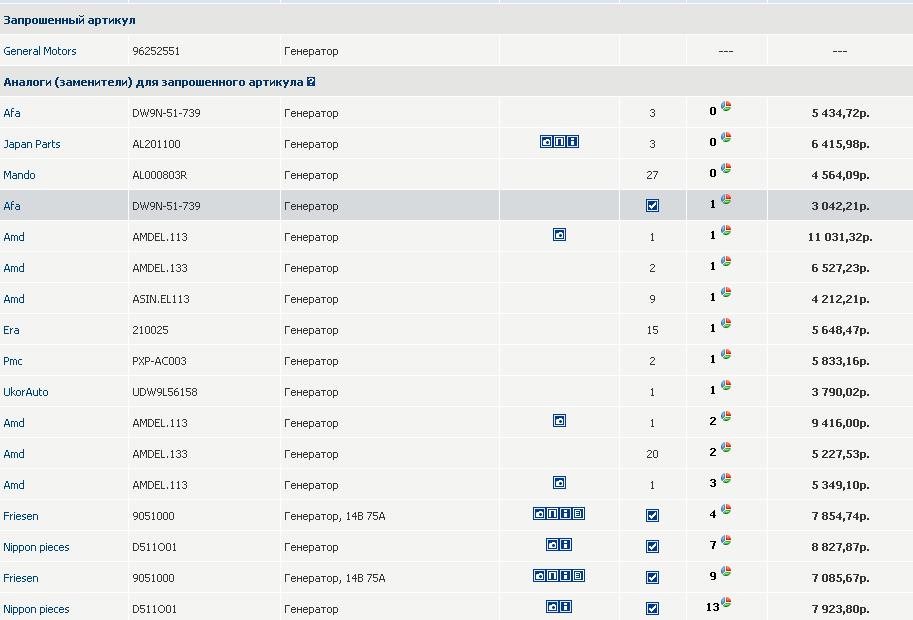Open the list icon for Friesen priced 7 085,67р.
Viewport: 913px width, 620px height.
pyautogui.click(x=579, y=575)
